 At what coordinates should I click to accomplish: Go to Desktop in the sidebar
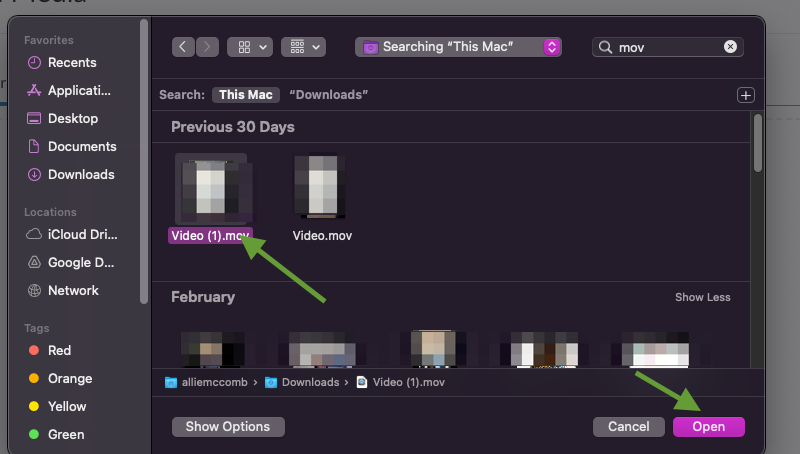(73, 118)
